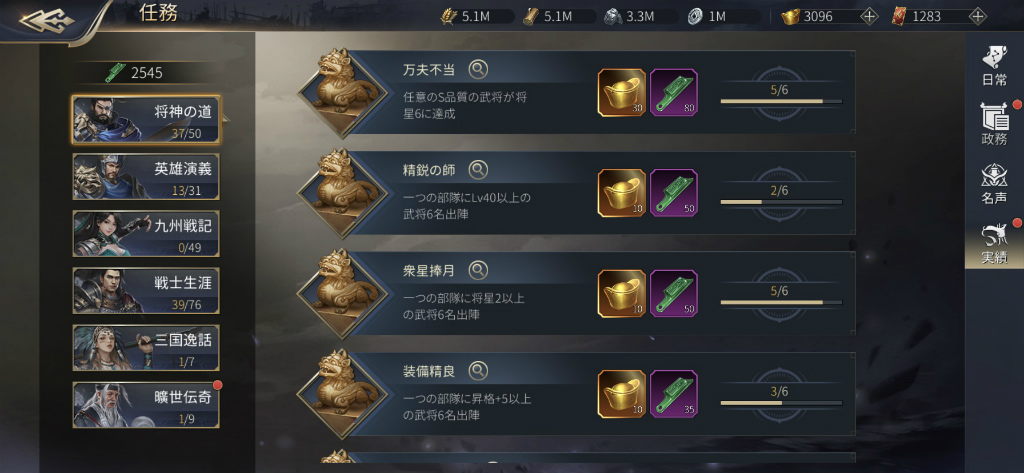
Task: Add red tickets with plus icon
Action: [x=977, y=16]
